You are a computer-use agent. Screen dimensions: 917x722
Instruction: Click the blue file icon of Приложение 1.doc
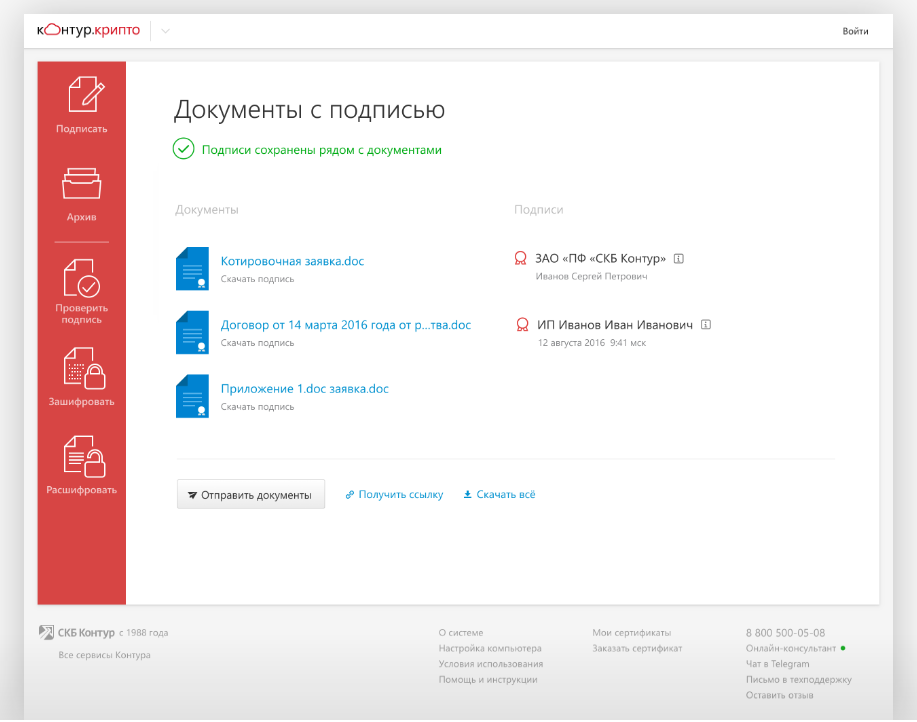(192, 396)
